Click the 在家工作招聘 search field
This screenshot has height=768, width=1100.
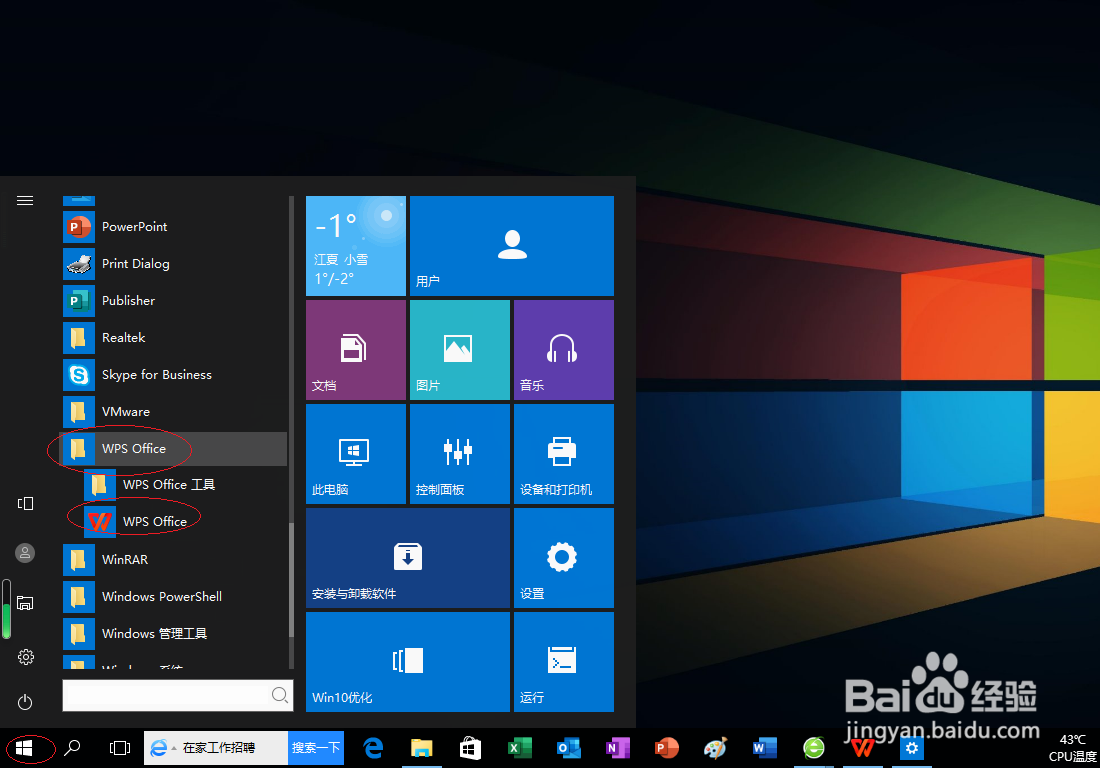point(215,748)
